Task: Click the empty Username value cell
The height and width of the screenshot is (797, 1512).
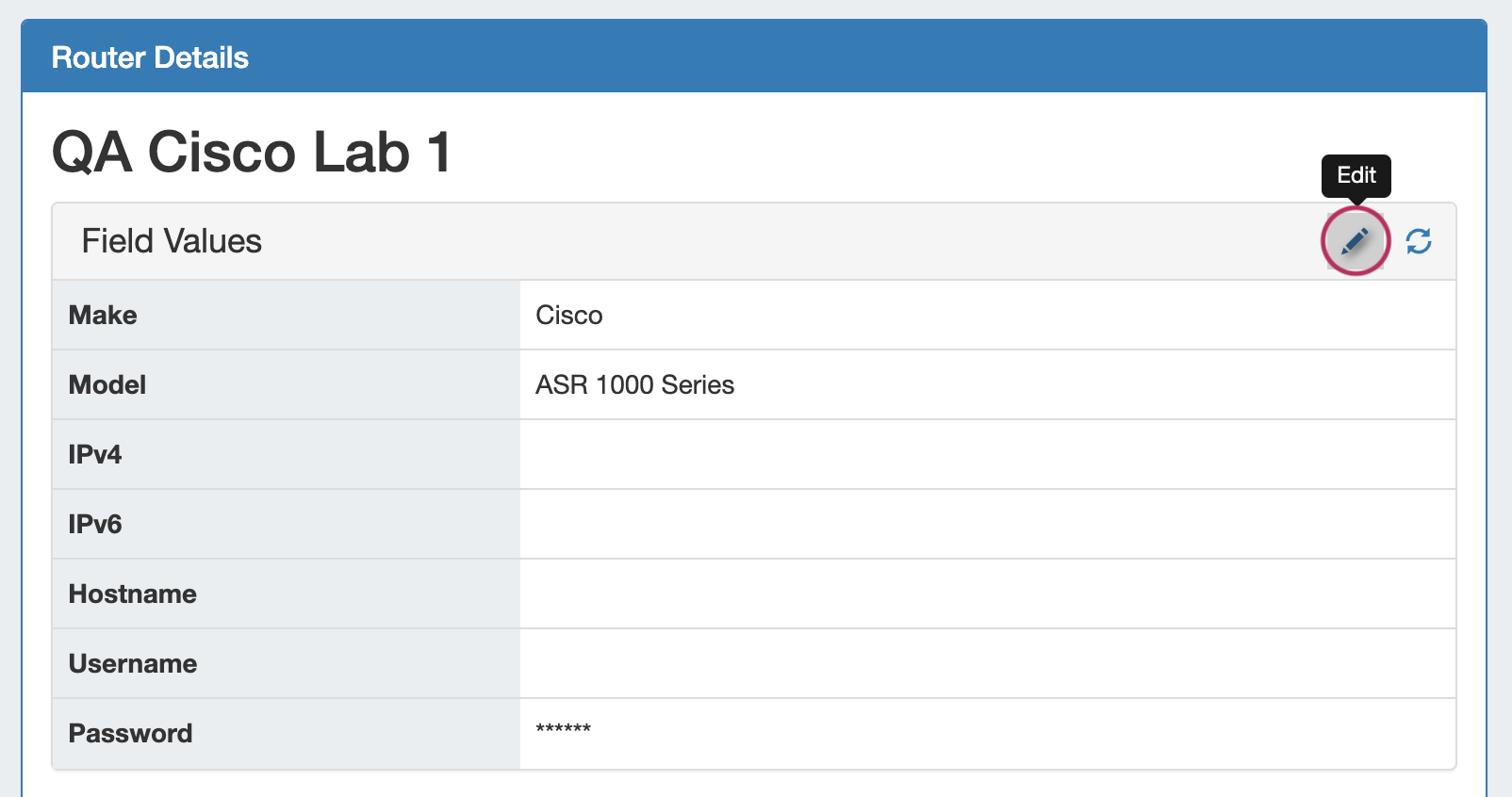Action: [987, 664]
